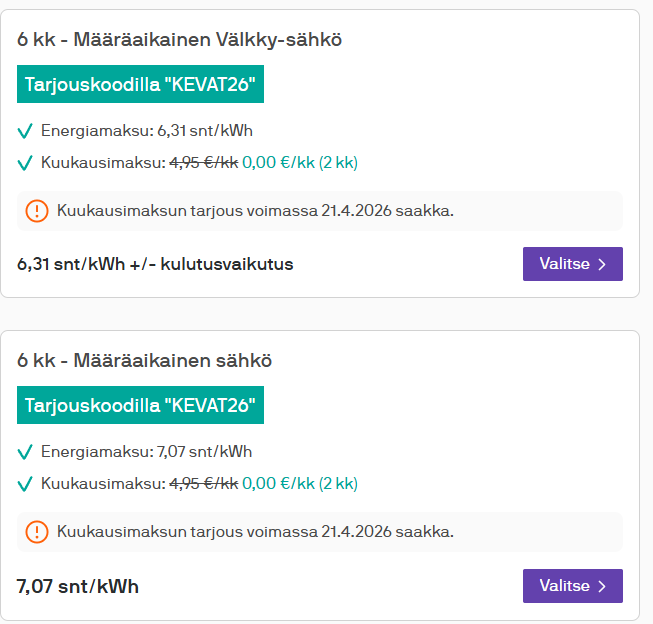Click arrow chevron on first Valitse button
Image resolution: width=653 pixels, height=624 pixels.
(x=602, y=264)
